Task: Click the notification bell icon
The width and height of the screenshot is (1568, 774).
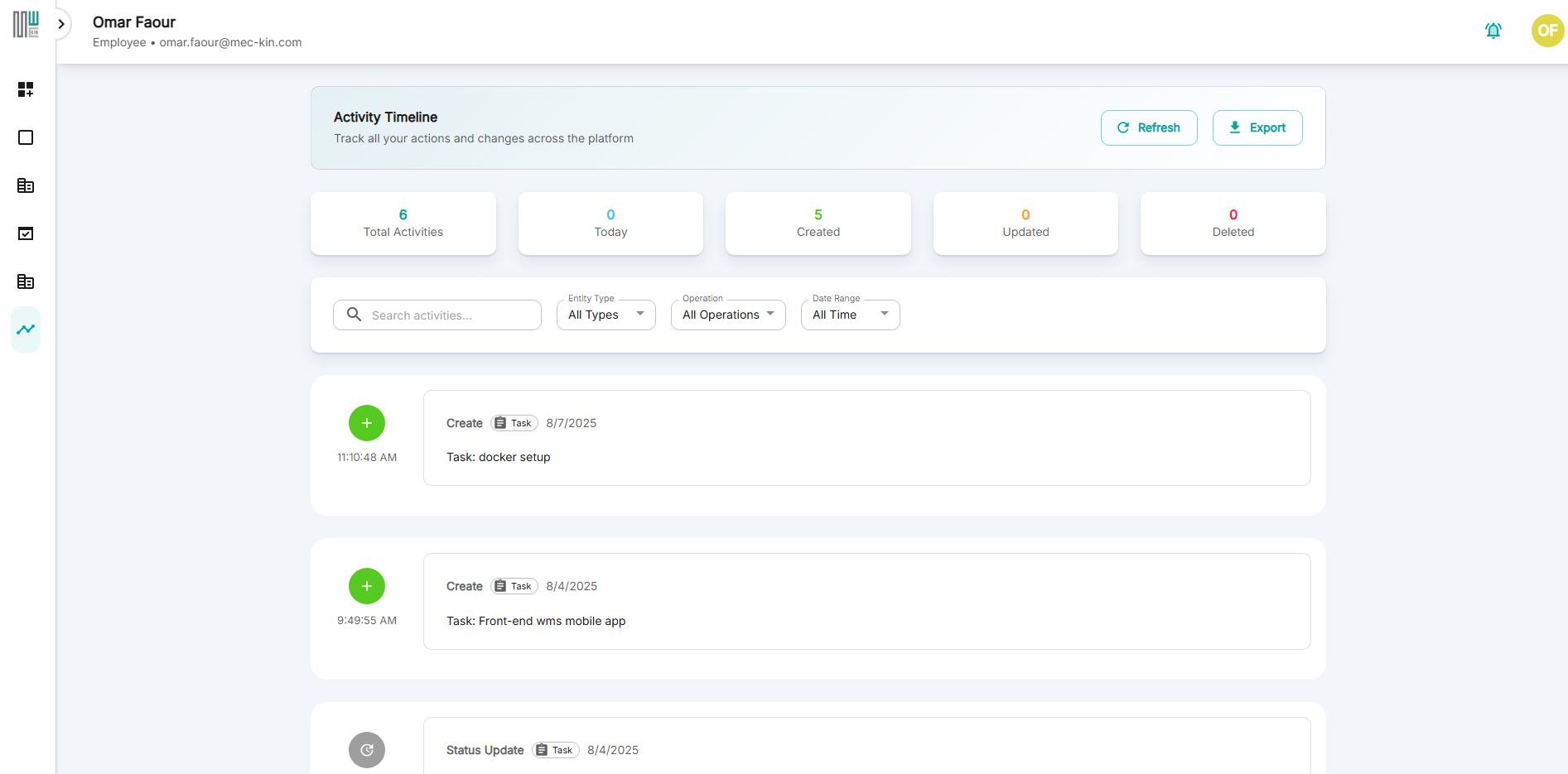Action: point(1493,31)
